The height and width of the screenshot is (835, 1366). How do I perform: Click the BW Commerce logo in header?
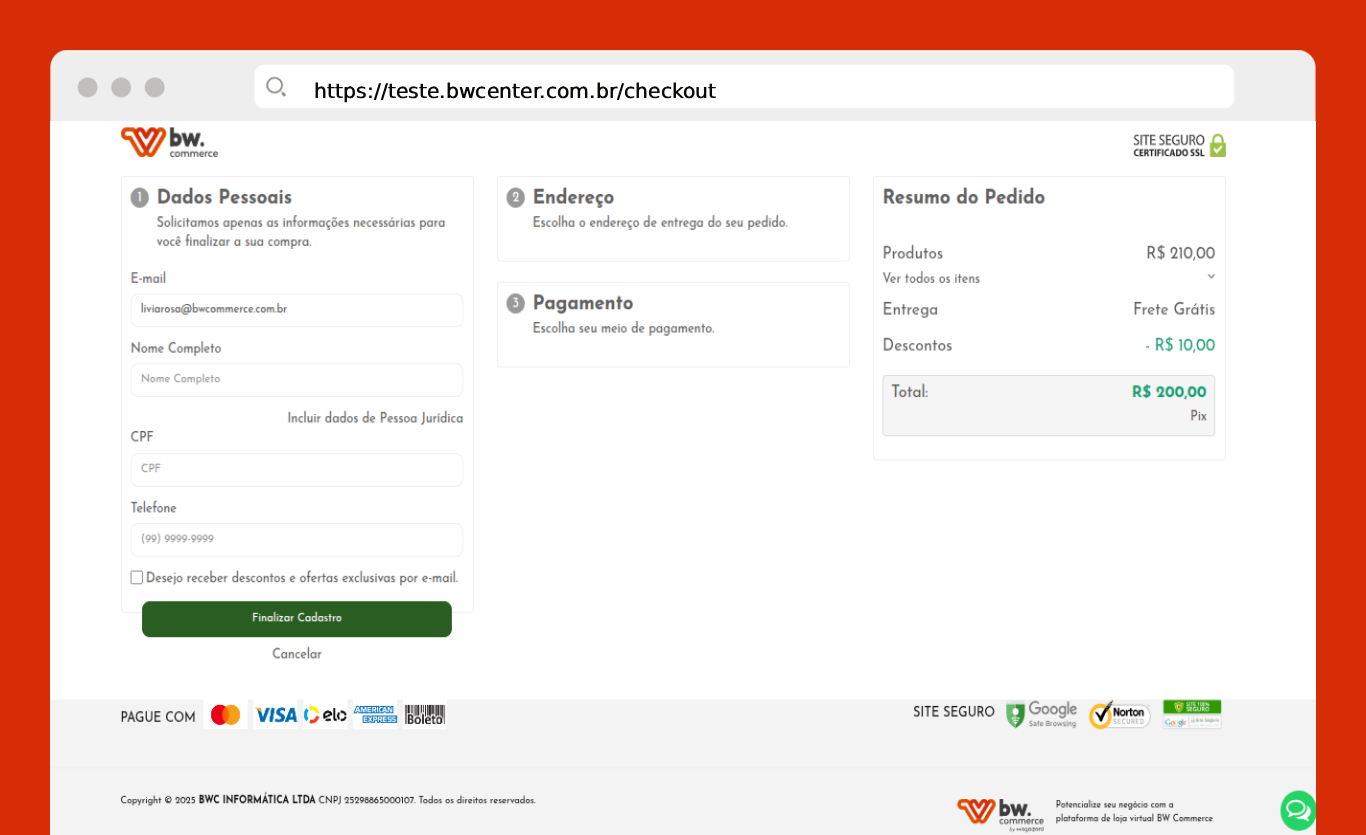tap(169, 142)
